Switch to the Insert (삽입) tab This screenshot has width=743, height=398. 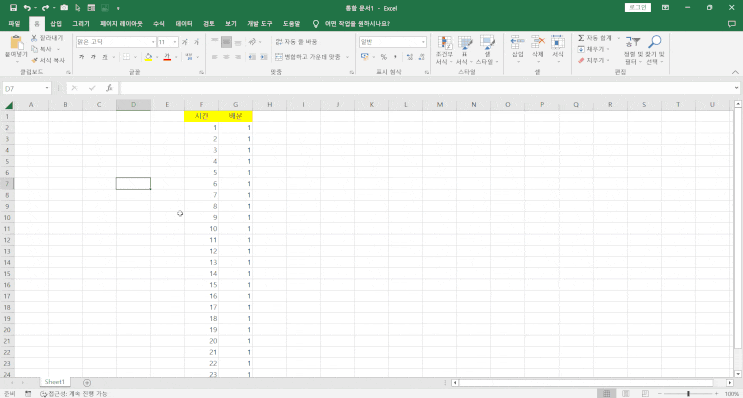point(56,24)
